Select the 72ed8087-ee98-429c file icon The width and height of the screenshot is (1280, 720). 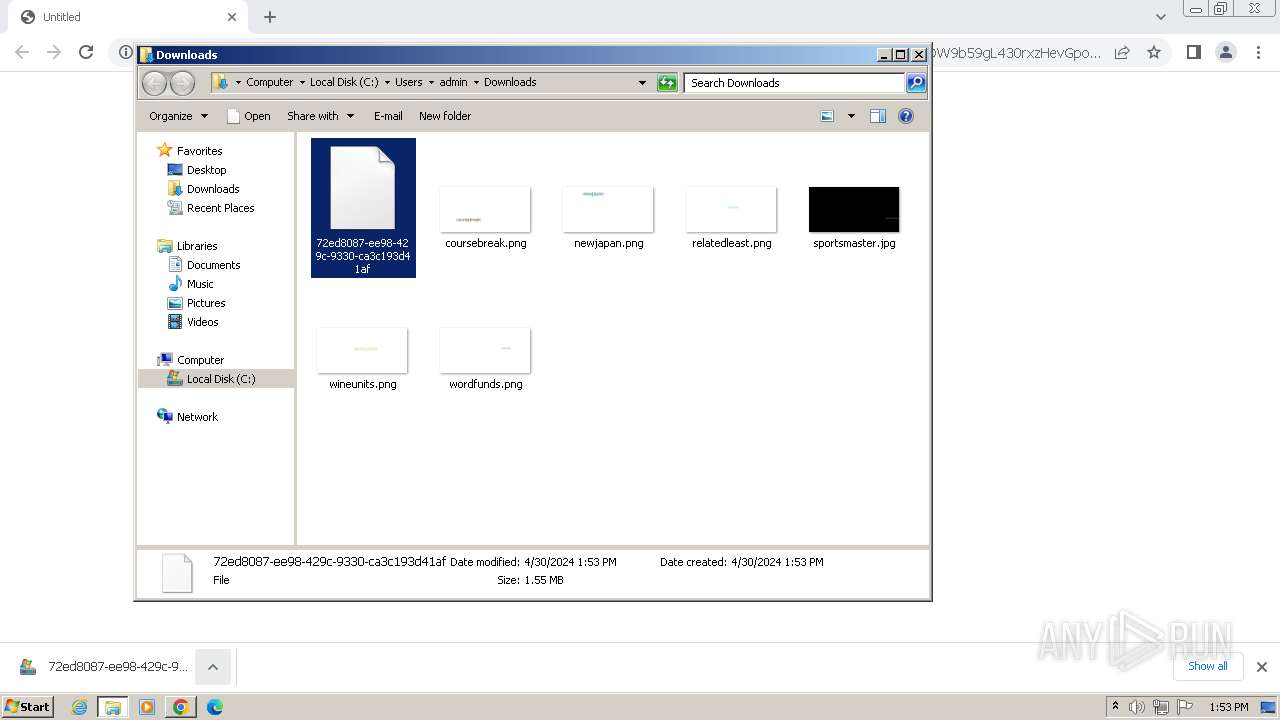pyautogui.click(x=363, y=208)
